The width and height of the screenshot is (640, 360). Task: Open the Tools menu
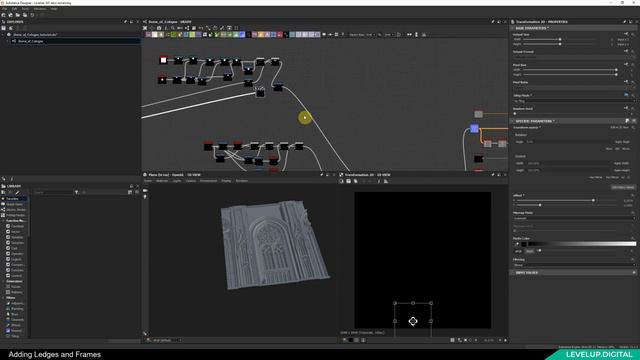click(x=25, y=9)
